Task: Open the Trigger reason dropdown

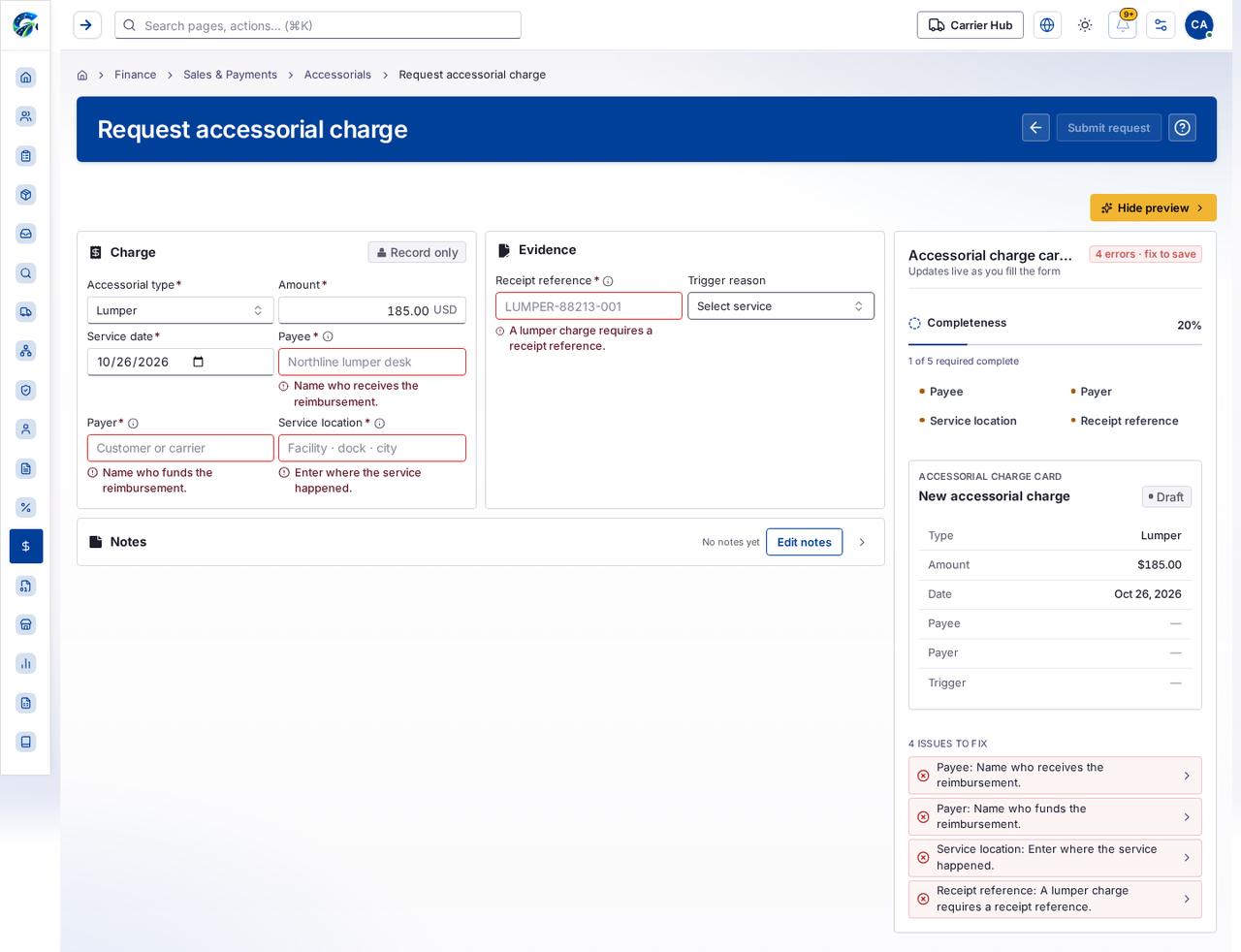Action: click(x=780, y=306)
